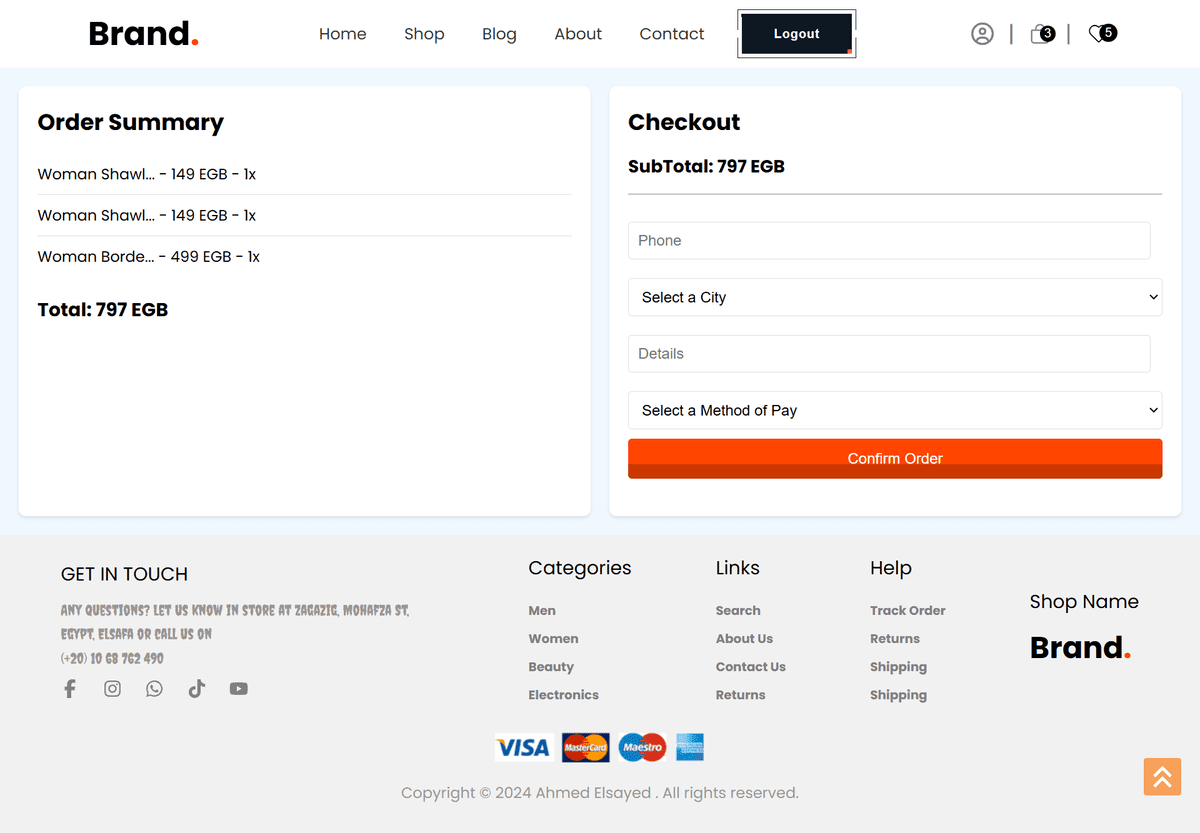Focus the Details input field

(x=889, y=353)
